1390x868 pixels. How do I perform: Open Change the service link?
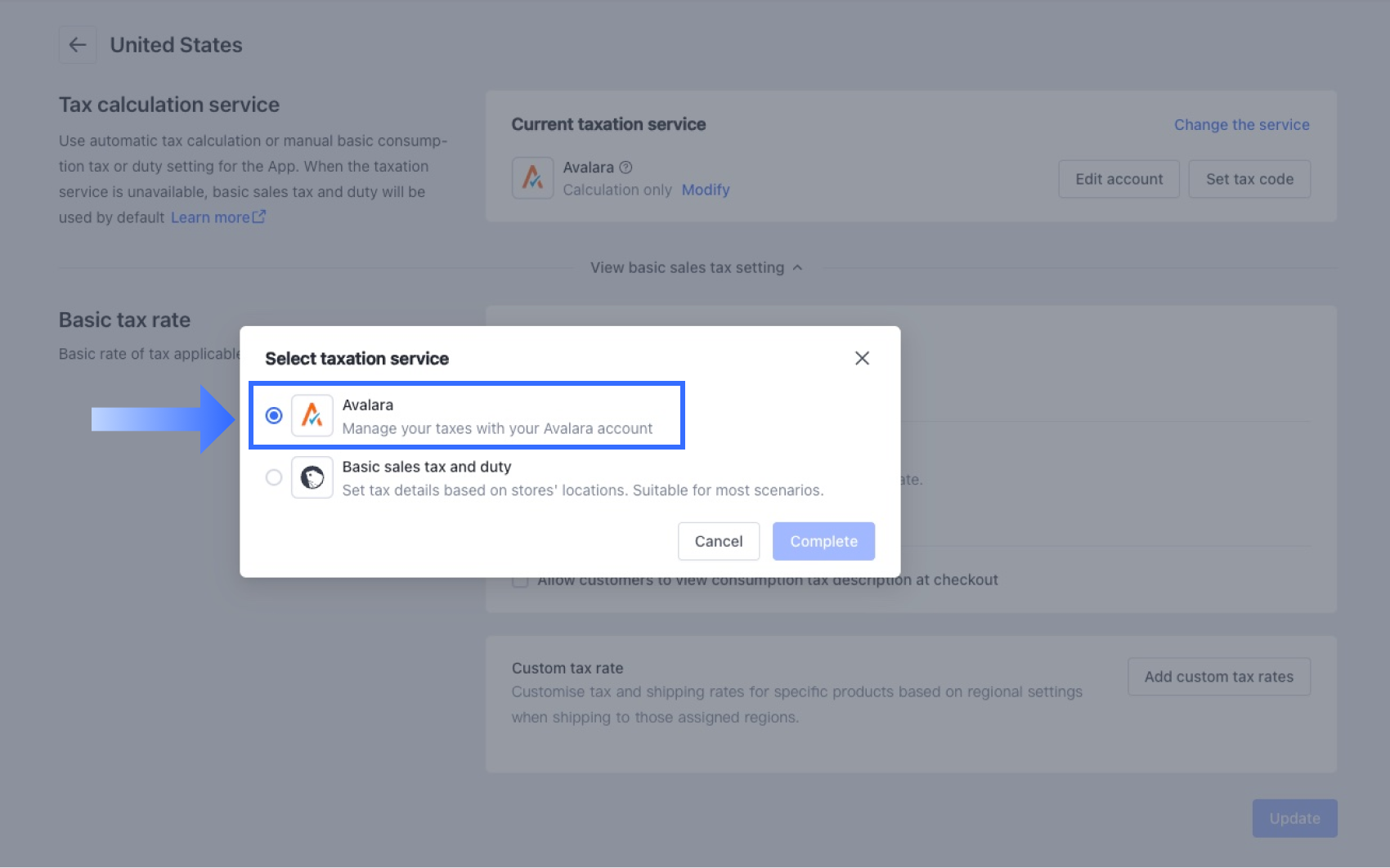[1242, 125]
